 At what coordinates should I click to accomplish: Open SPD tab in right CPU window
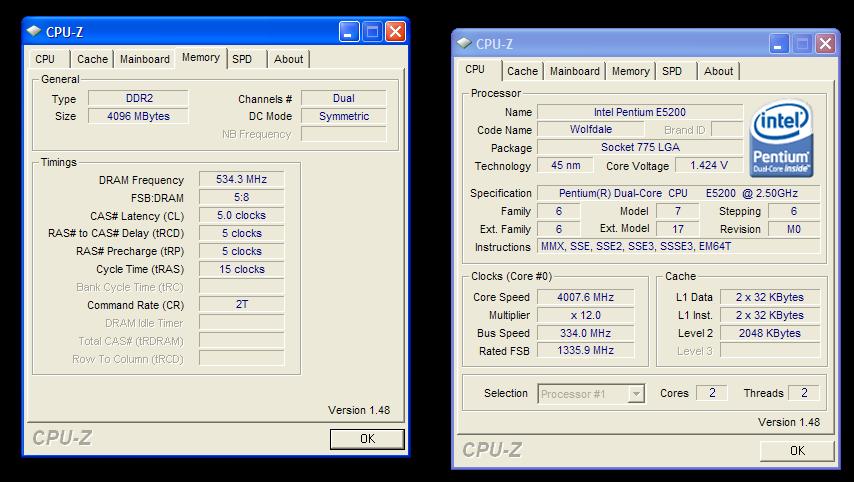tap(676, 71)
